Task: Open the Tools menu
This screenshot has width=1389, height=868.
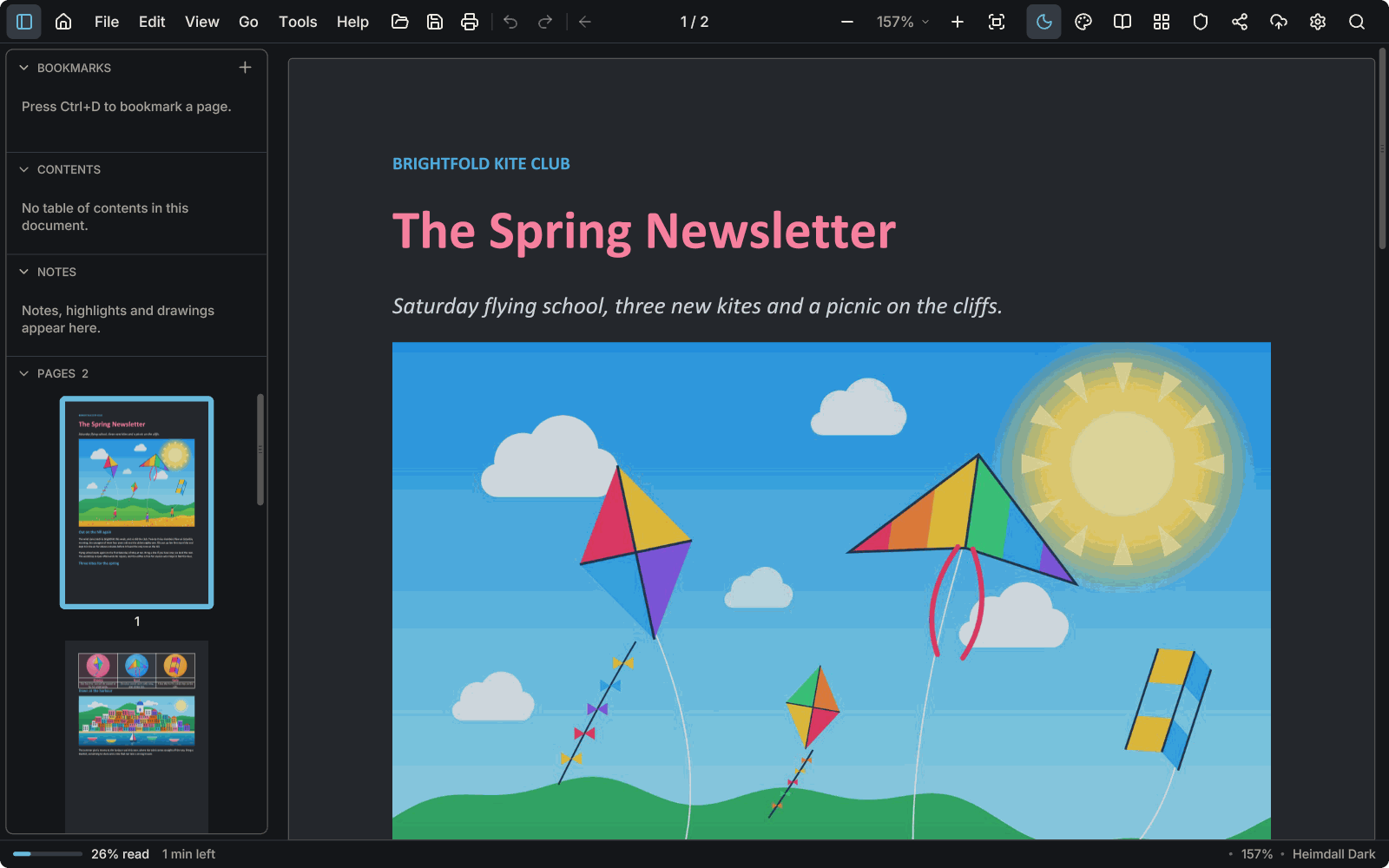Action: pyautogui.click(x=298, y=22)
